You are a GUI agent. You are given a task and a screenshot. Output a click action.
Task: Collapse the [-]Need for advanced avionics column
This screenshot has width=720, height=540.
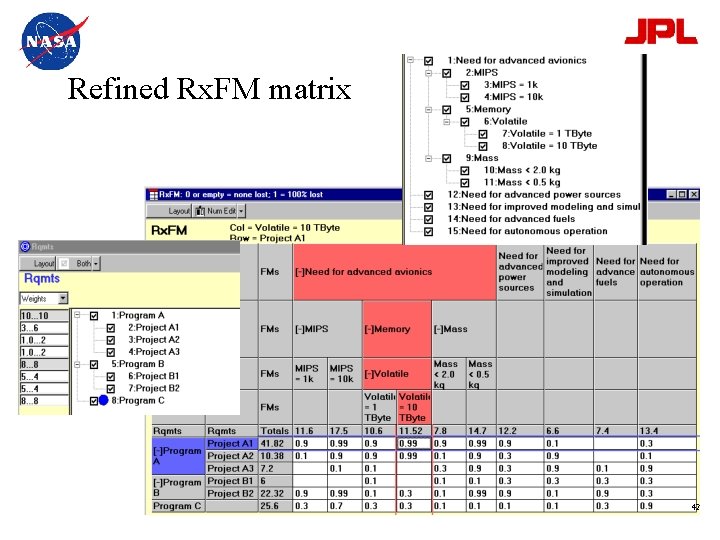click(394, 272)
